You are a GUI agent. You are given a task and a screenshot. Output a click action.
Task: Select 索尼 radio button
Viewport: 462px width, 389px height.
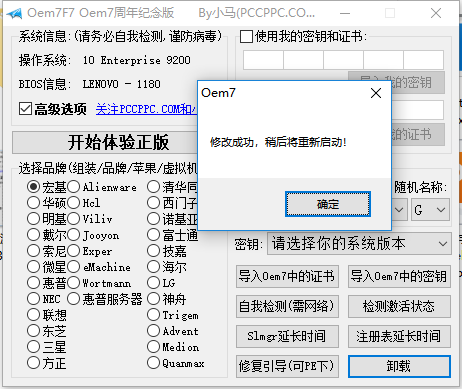[33, 251]
